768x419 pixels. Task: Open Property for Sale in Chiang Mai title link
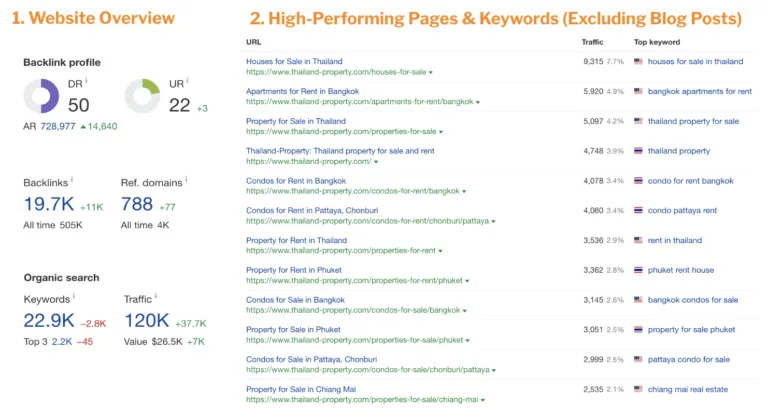coord(301,389)
